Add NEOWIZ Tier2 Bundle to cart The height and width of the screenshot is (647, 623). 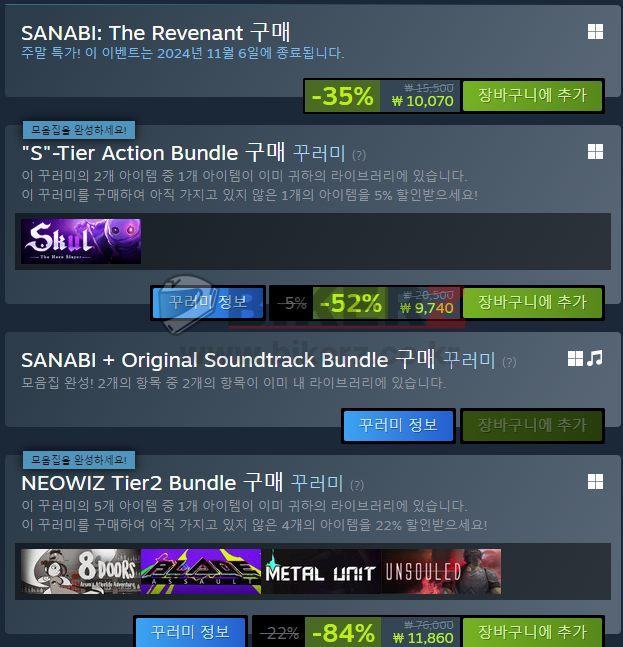click(532, 633)
